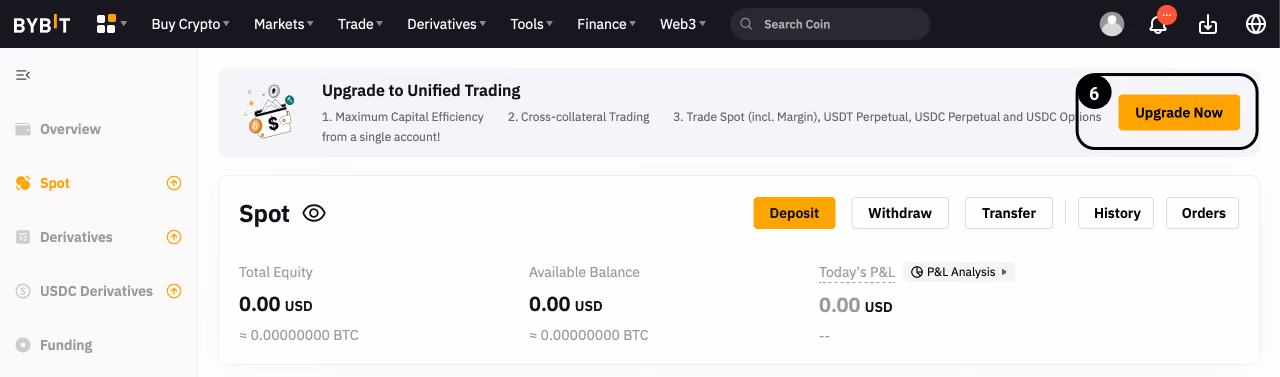Open the Finance menu
The image size is (1280, 377).
pyautogui.click(x=607, y=24)
